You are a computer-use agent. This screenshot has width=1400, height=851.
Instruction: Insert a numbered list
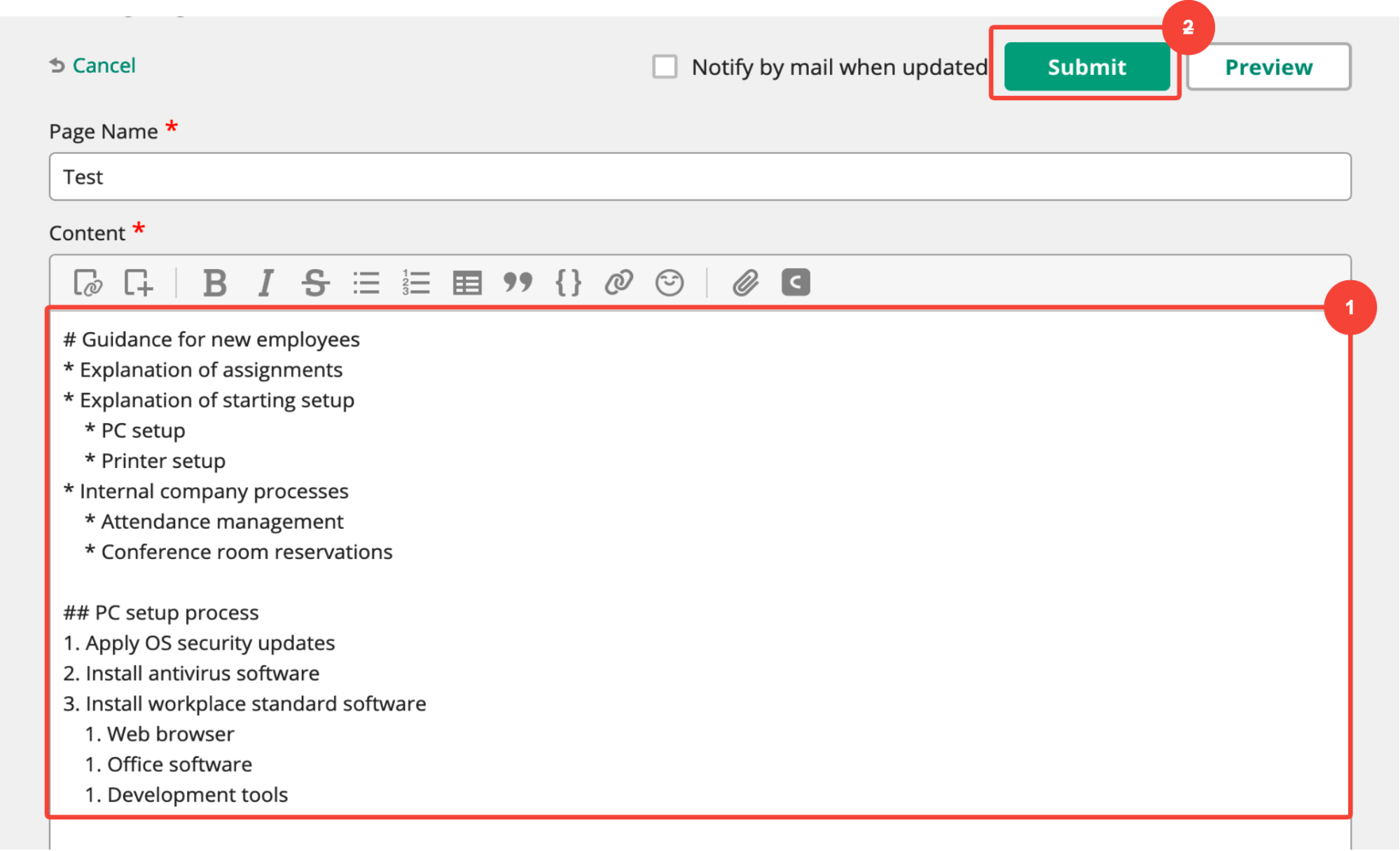tap(416, 283)
